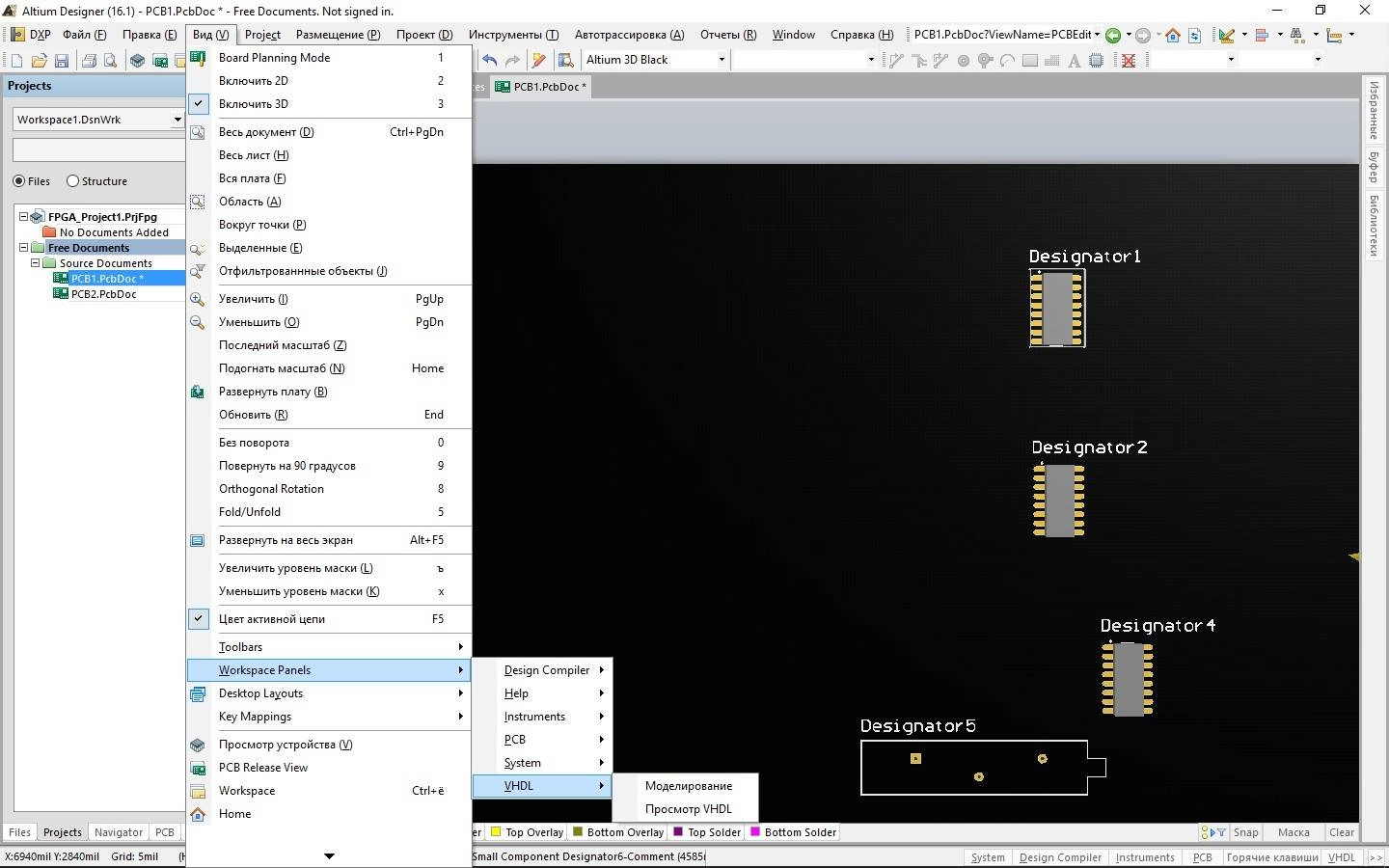Click the Top Solder purple layer swatch
1389x868 pixels.
(x=678, y=832)
